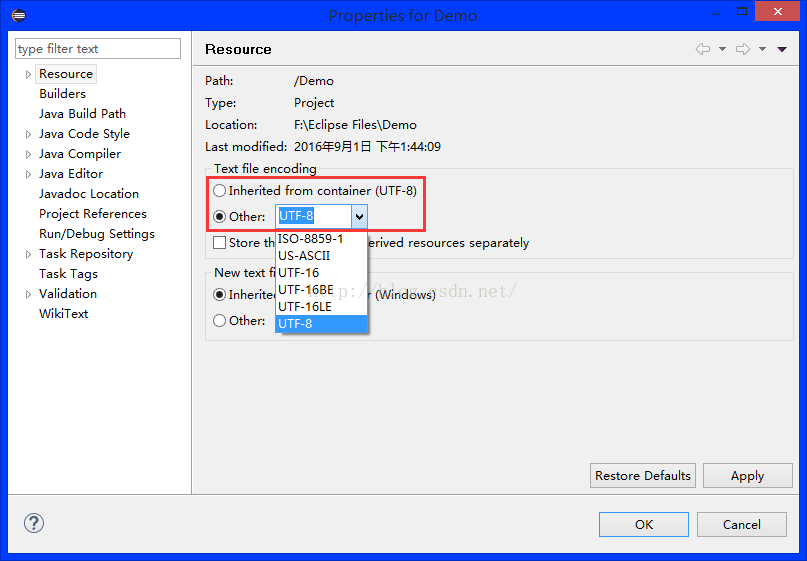807x561 pixels.
Task: Select Task Repository in the tree
Action: point(86,254)
